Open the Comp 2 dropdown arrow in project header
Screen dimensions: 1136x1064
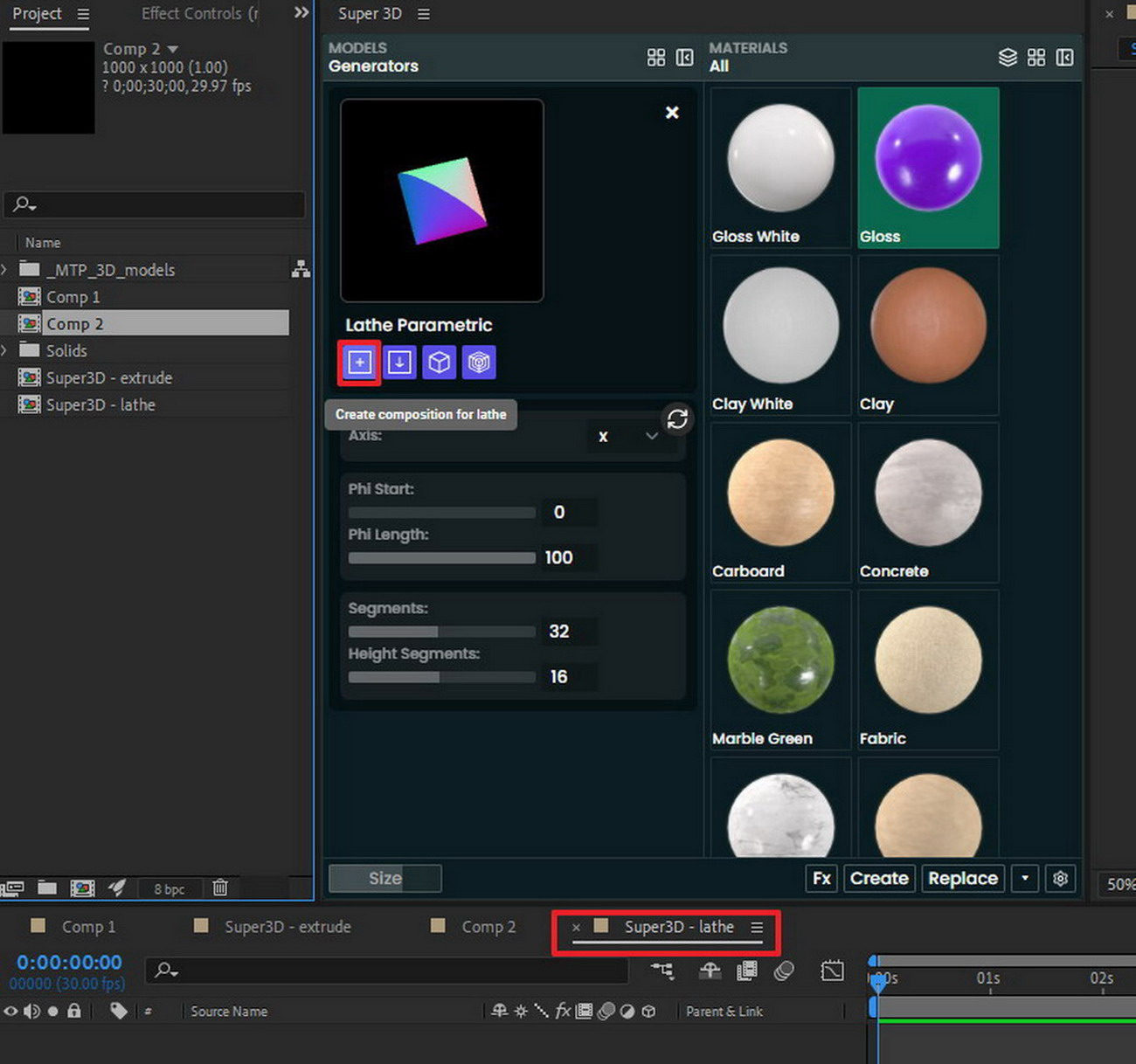point(172,49)
